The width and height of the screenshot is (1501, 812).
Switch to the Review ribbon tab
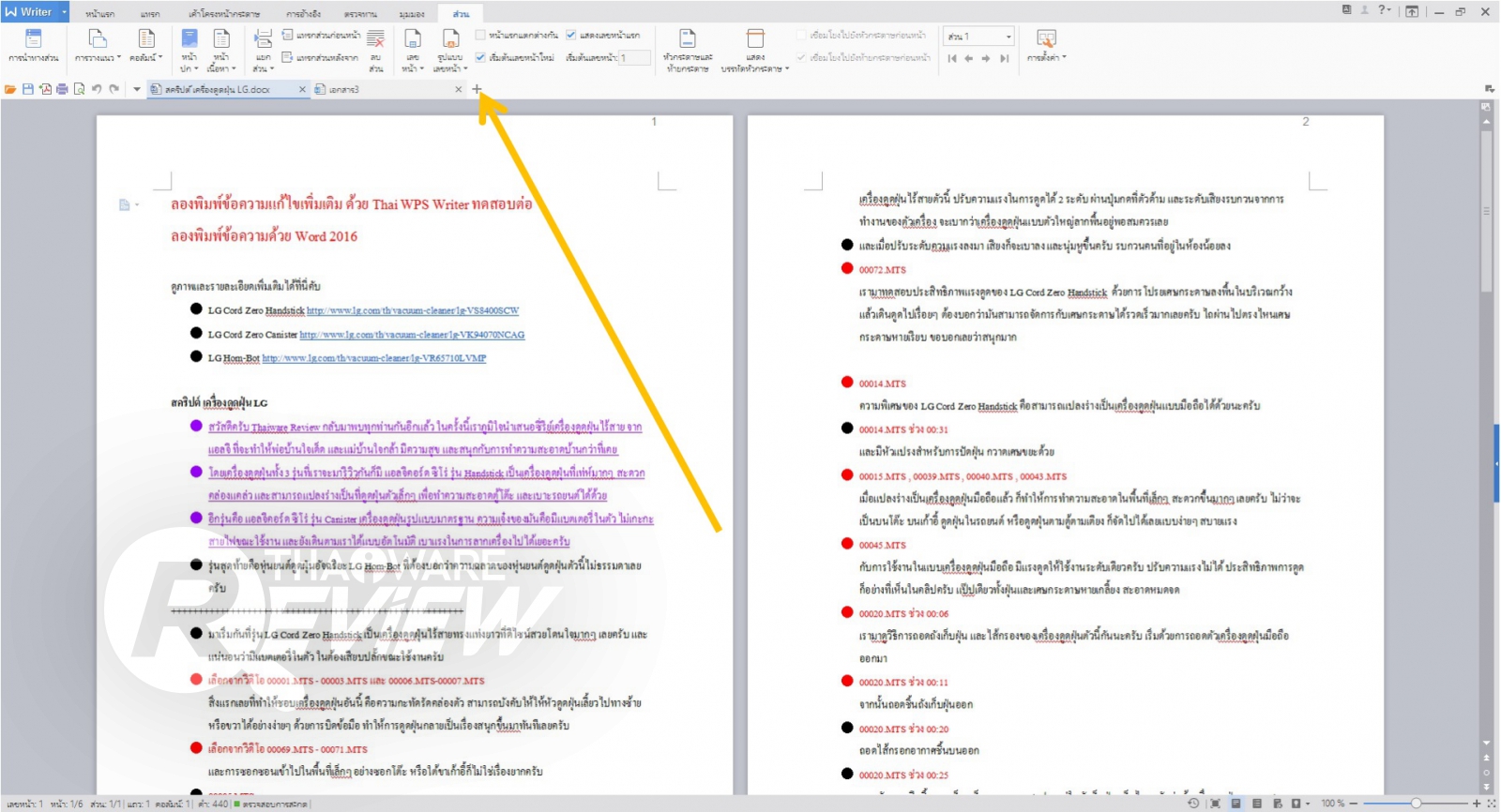tap(360, 14)
